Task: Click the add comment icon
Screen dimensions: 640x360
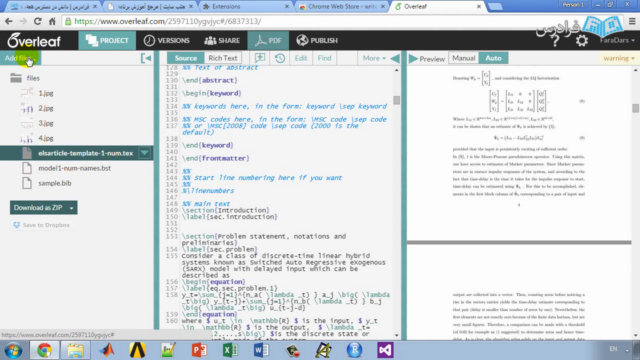Action: coord(260,58)
